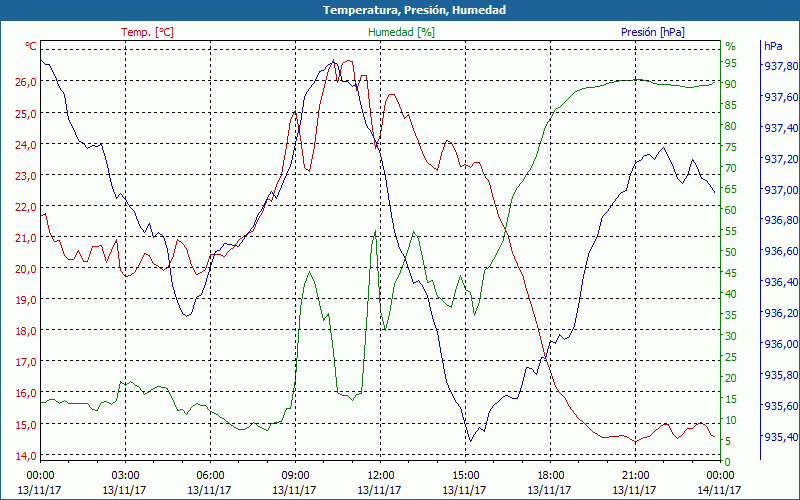Screen dimensions: 800x500
Task: Click the '%' unit label on humidity axis
Action: coord(731,46)
